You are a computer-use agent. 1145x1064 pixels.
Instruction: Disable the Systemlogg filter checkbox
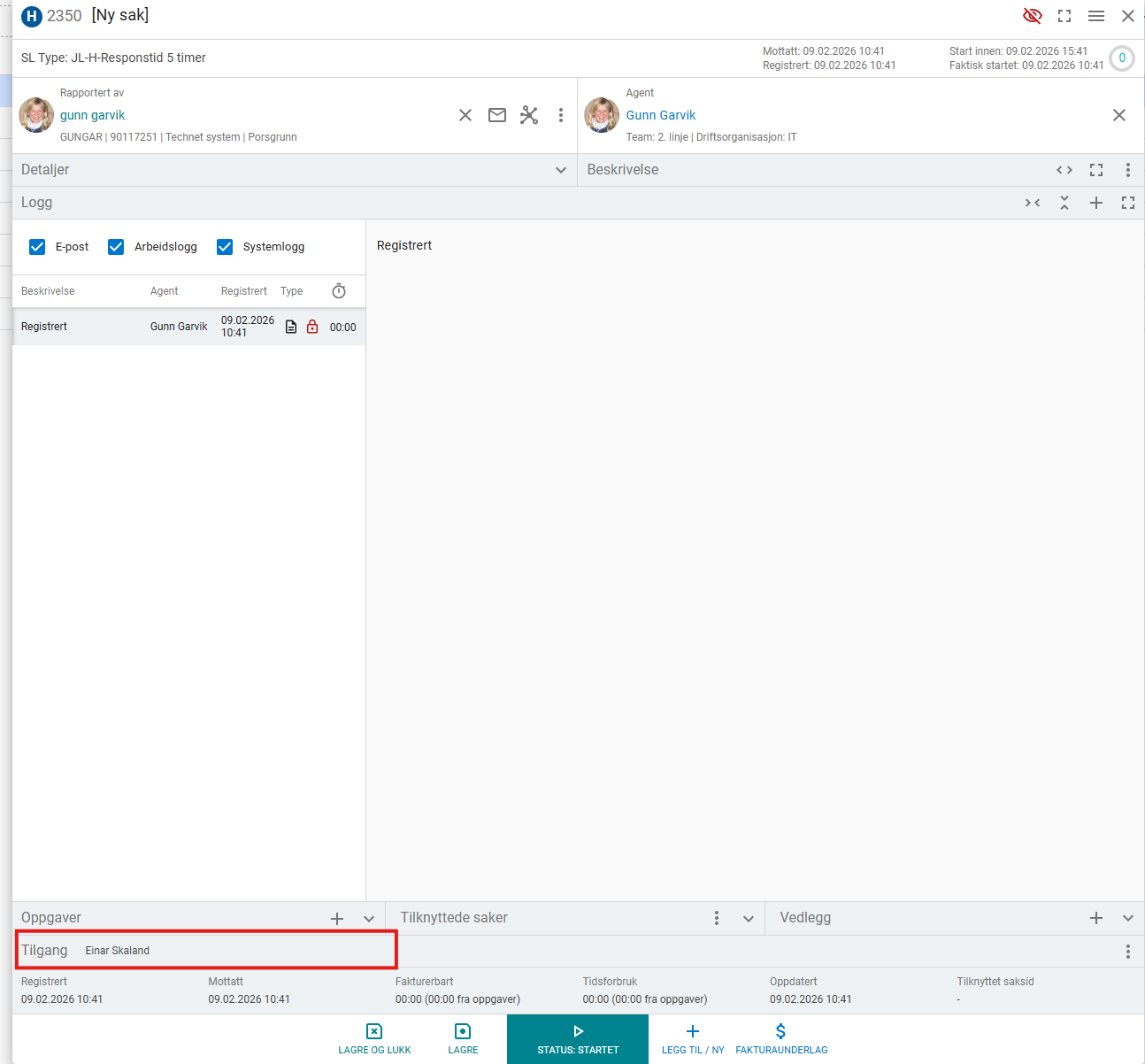(x=225, y=247)
